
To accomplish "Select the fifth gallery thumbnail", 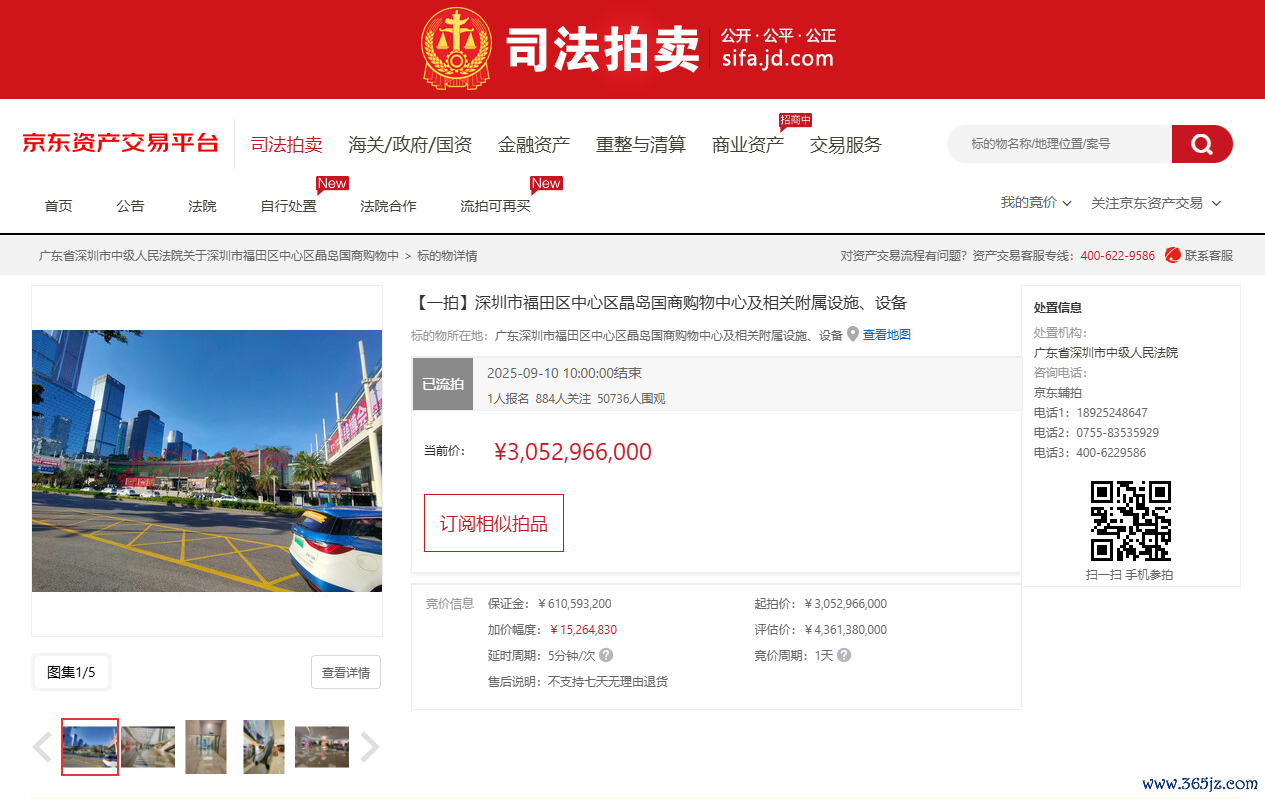I will click(322, 747).
